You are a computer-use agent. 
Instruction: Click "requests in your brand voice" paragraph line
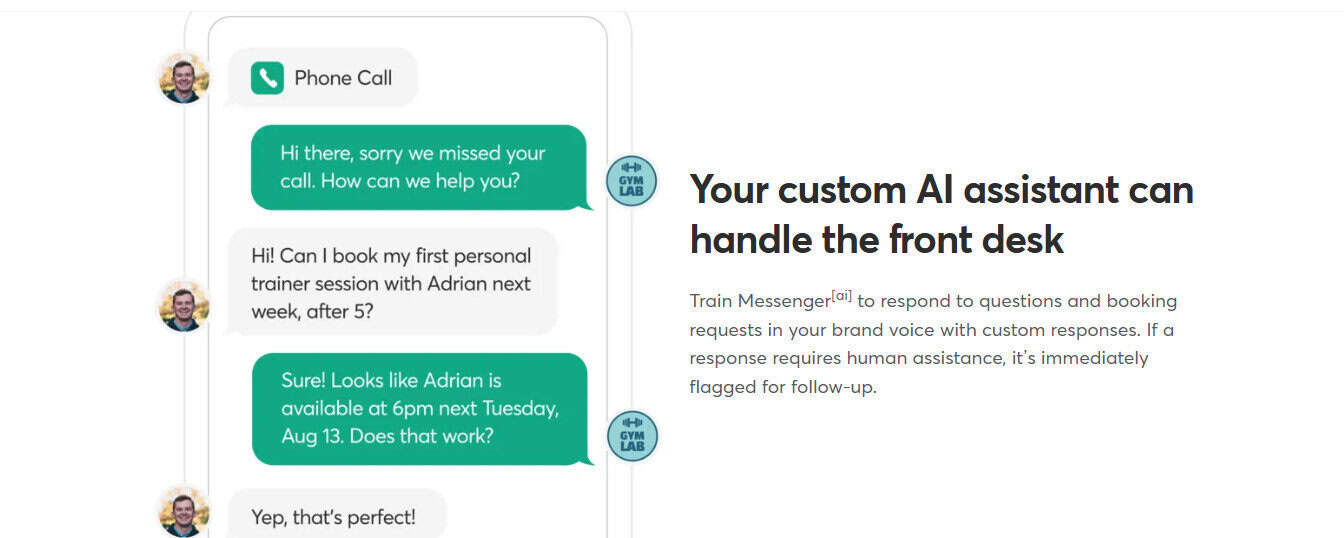coord(933,329)
